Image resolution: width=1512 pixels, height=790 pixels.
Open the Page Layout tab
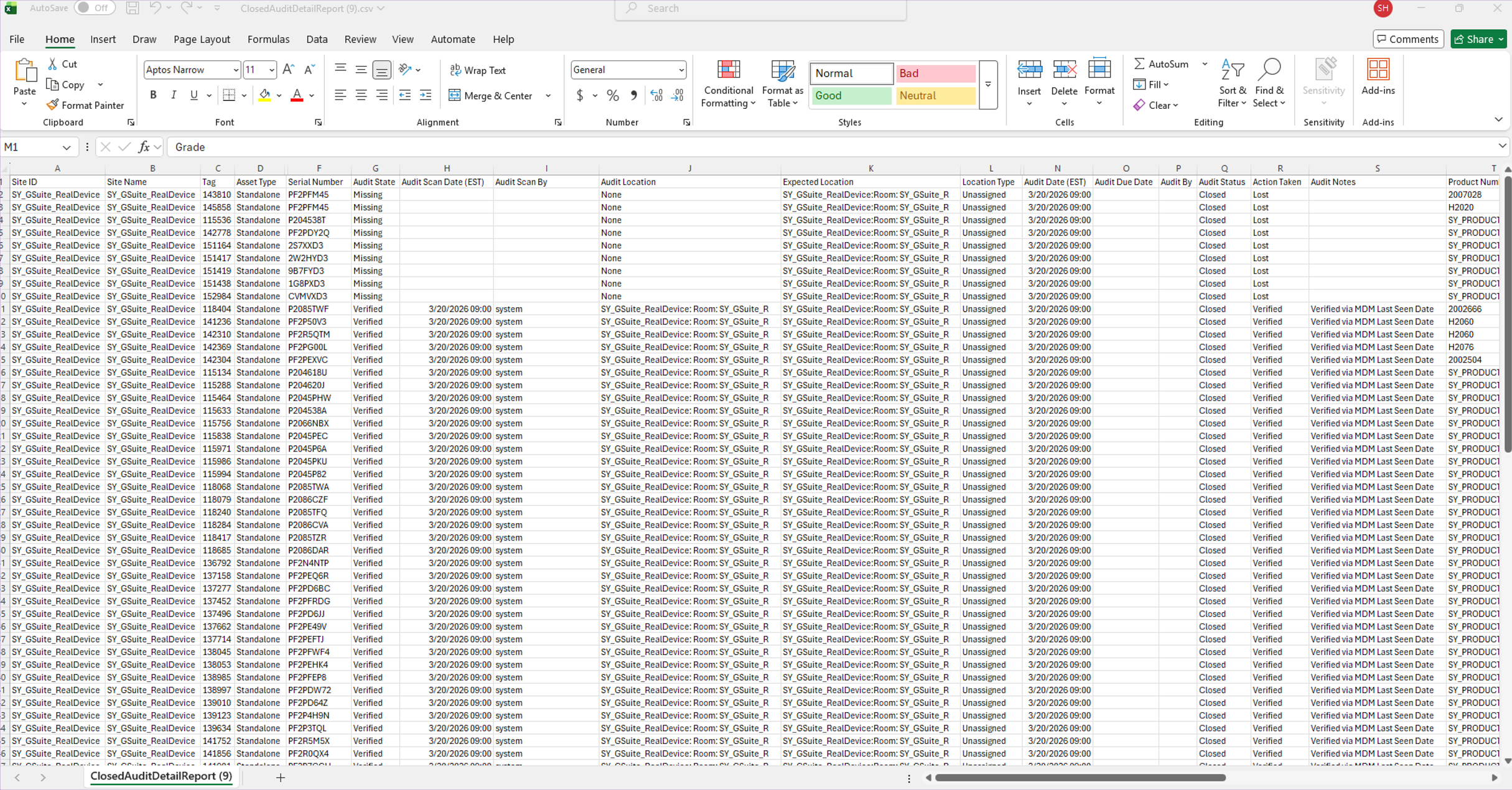(x=202, y=39)
